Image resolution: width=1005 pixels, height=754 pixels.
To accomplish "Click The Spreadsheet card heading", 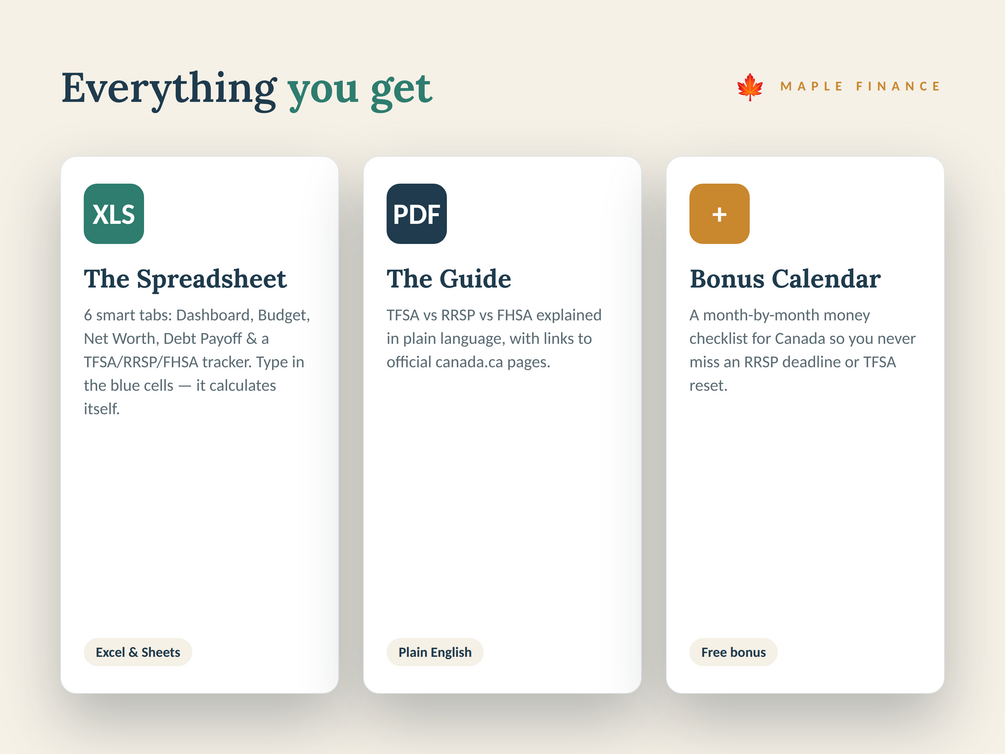I will pyautogui.click(x=185, y=279).
